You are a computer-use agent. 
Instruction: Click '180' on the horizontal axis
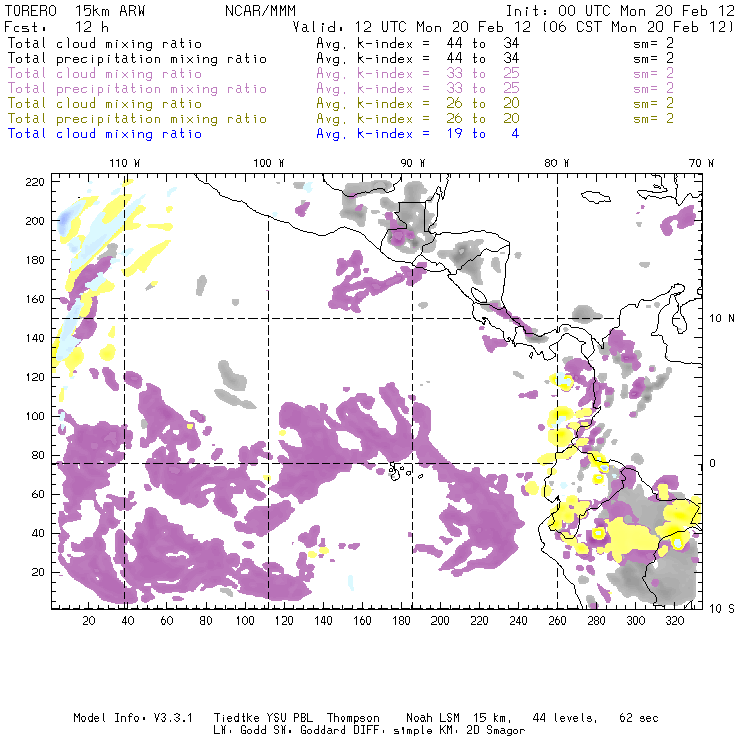coord(401,621)
